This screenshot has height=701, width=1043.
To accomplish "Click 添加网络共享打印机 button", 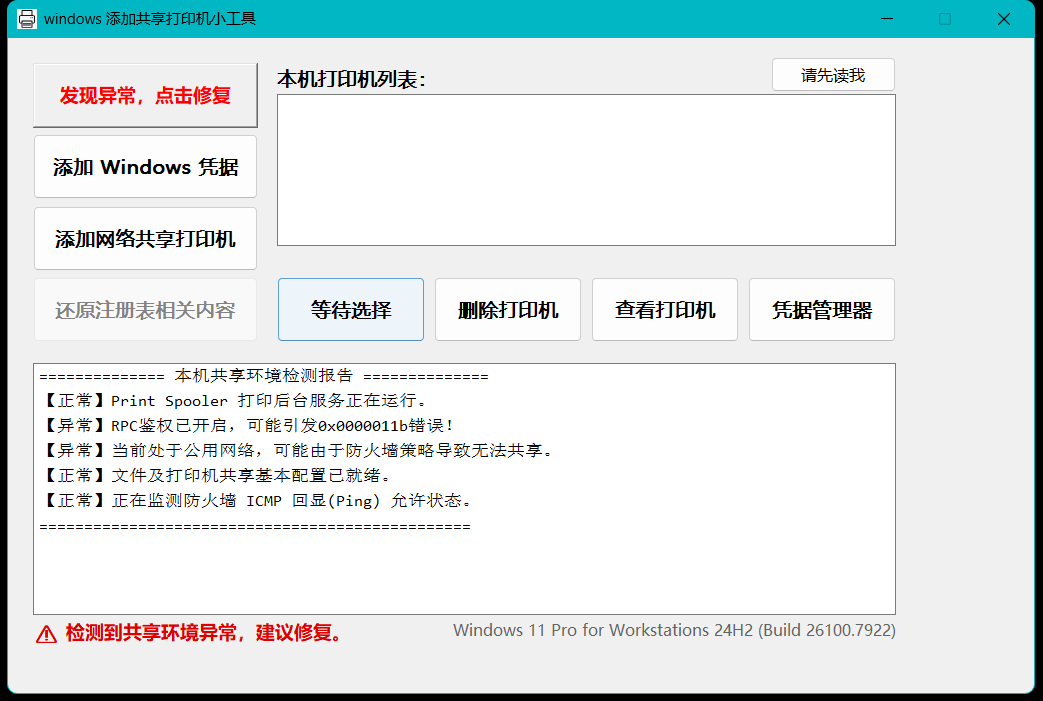I will tap(145, 238).
